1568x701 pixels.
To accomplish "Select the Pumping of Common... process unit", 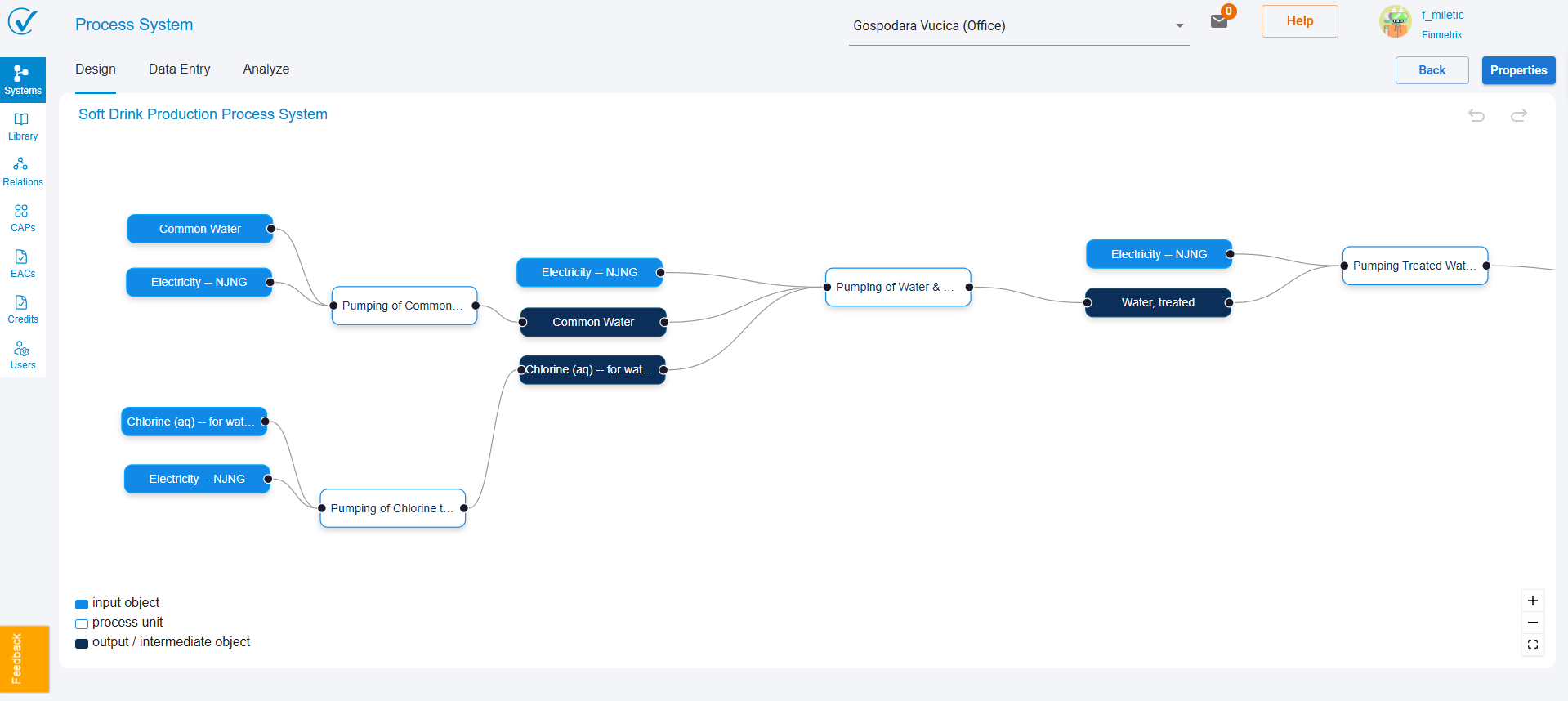I will [x=404, y=306].
